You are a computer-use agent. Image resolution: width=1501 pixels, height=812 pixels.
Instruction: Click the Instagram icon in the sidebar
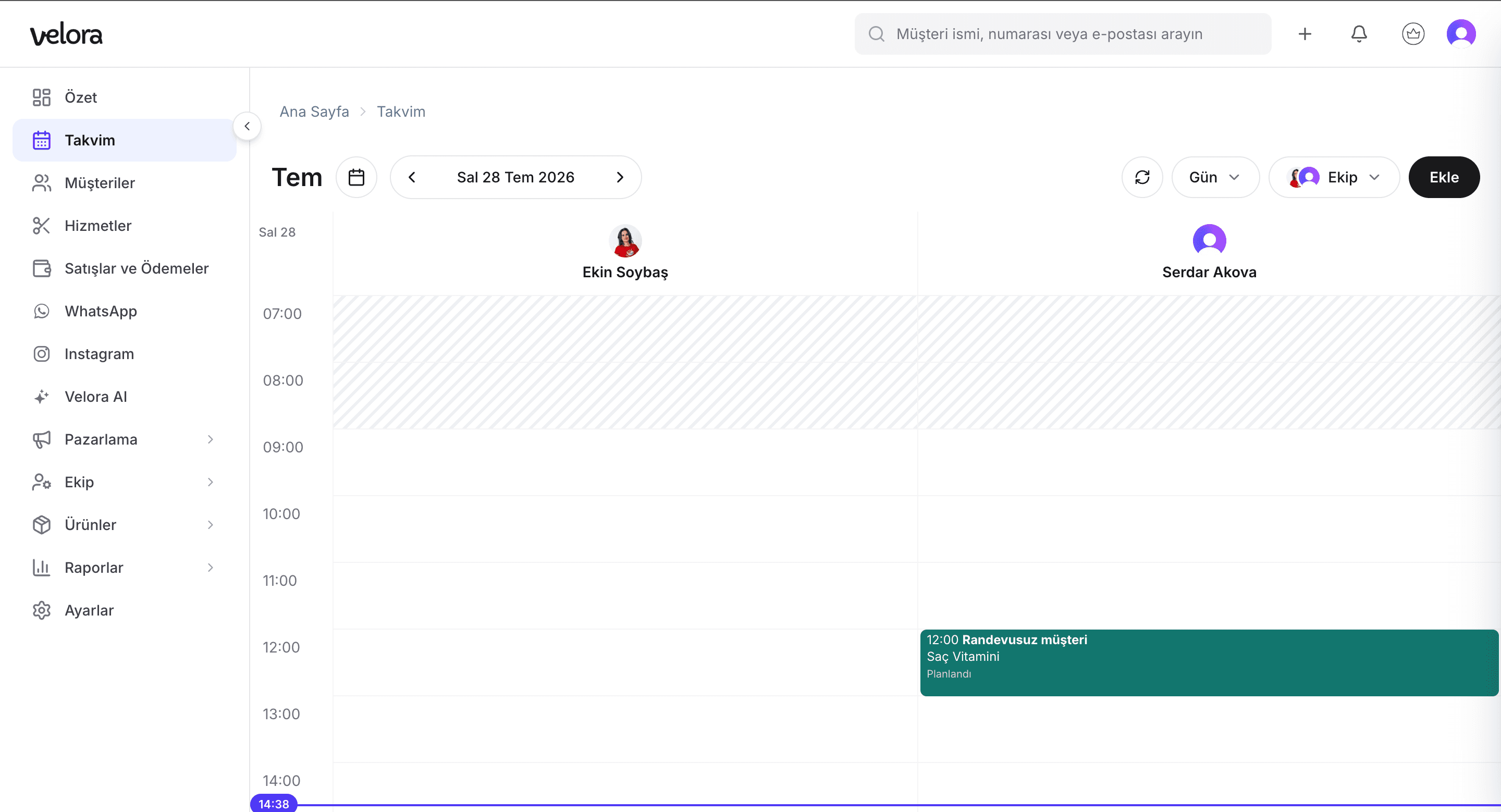tap(41, 353)
